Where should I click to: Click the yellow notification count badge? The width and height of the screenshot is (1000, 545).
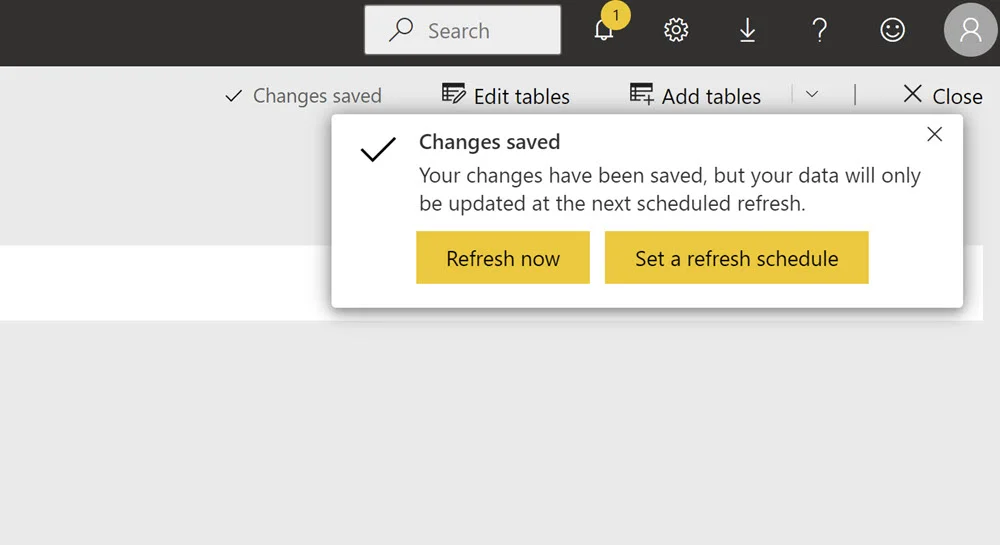point(615,15)
